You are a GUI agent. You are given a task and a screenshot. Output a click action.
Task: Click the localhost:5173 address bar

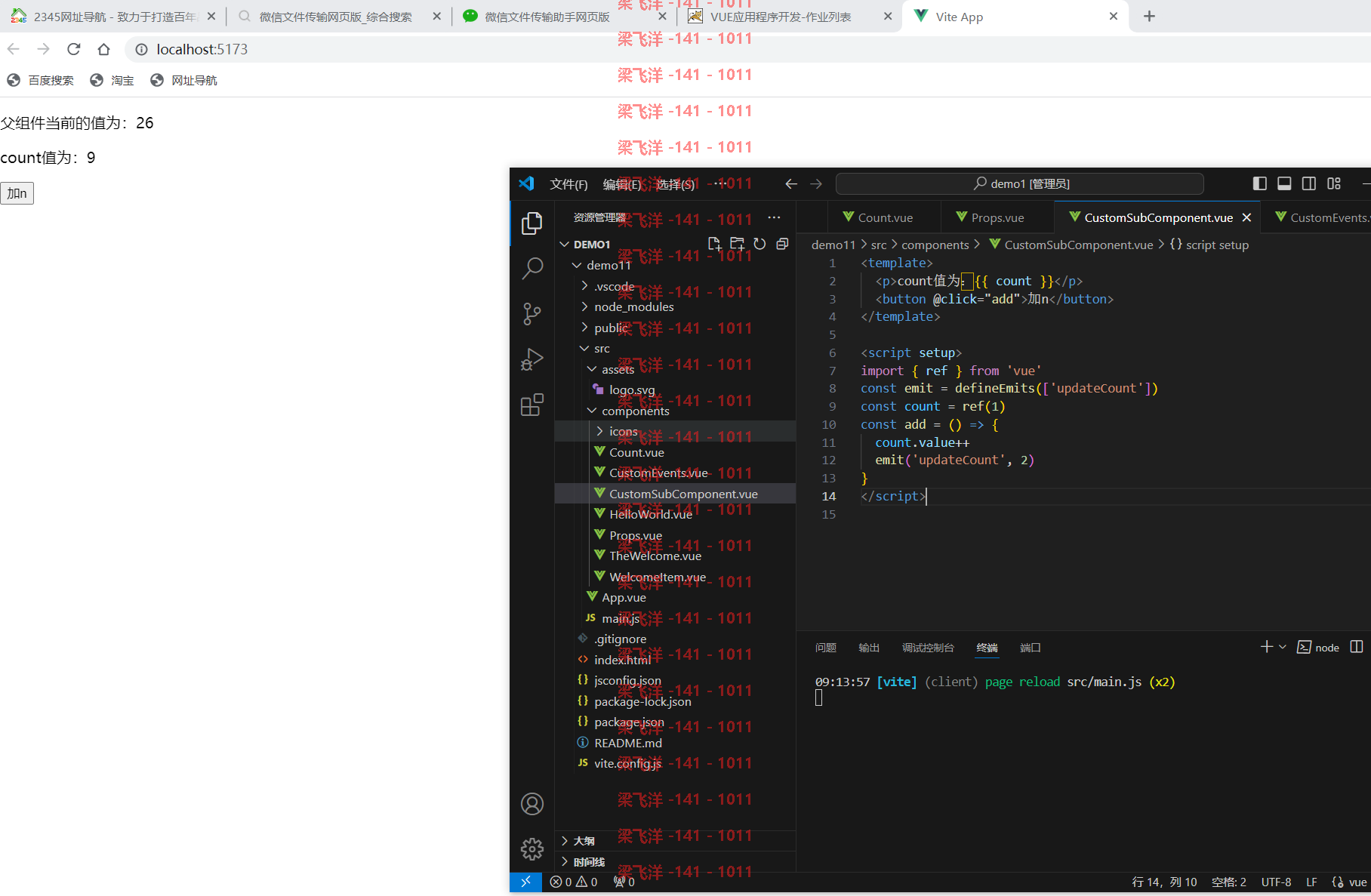[202, 49]
